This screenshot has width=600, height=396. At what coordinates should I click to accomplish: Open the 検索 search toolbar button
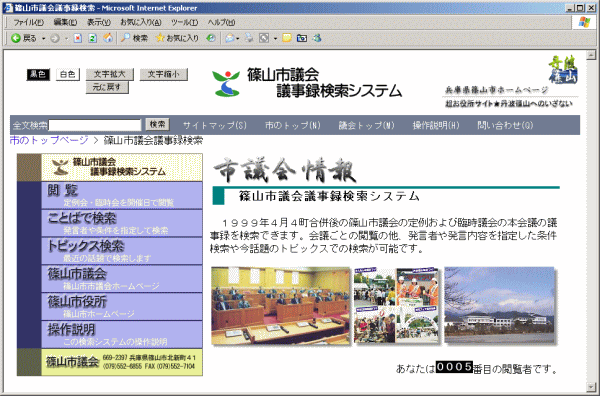pyautogui.click(x=134, y=38)
